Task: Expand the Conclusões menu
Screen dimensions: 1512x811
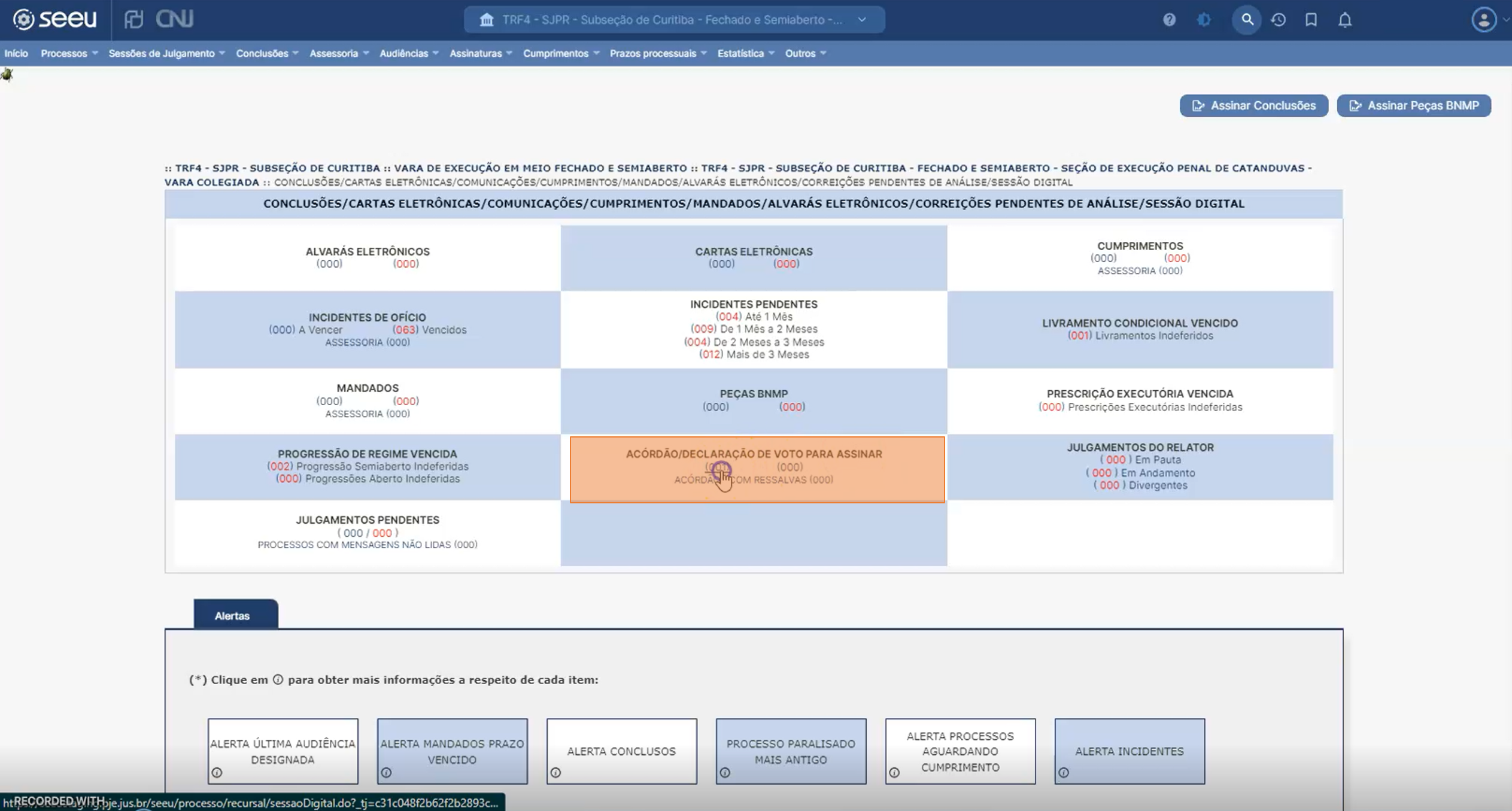Action: click(267, 53)
